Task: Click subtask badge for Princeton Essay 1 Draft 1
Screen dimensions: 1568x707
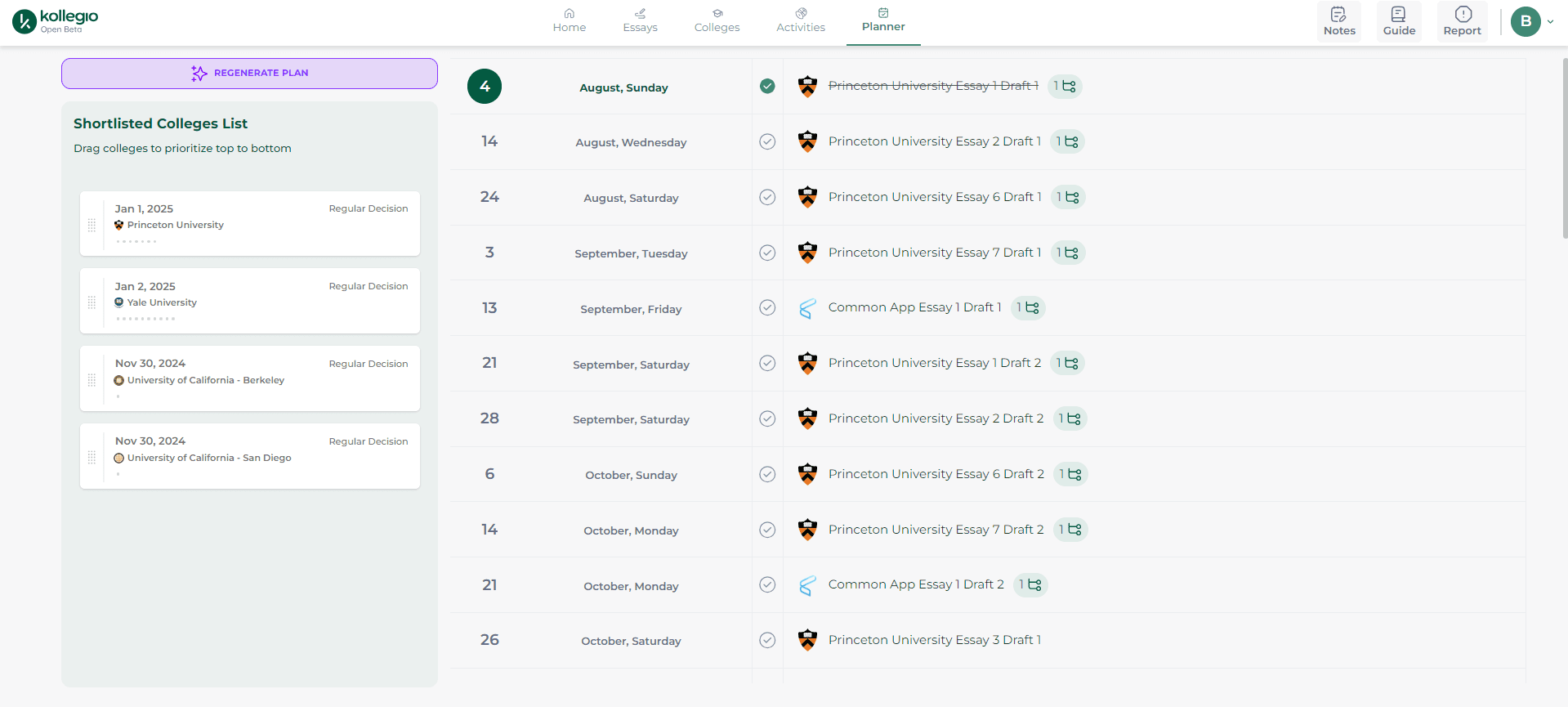Action: 1065,86
